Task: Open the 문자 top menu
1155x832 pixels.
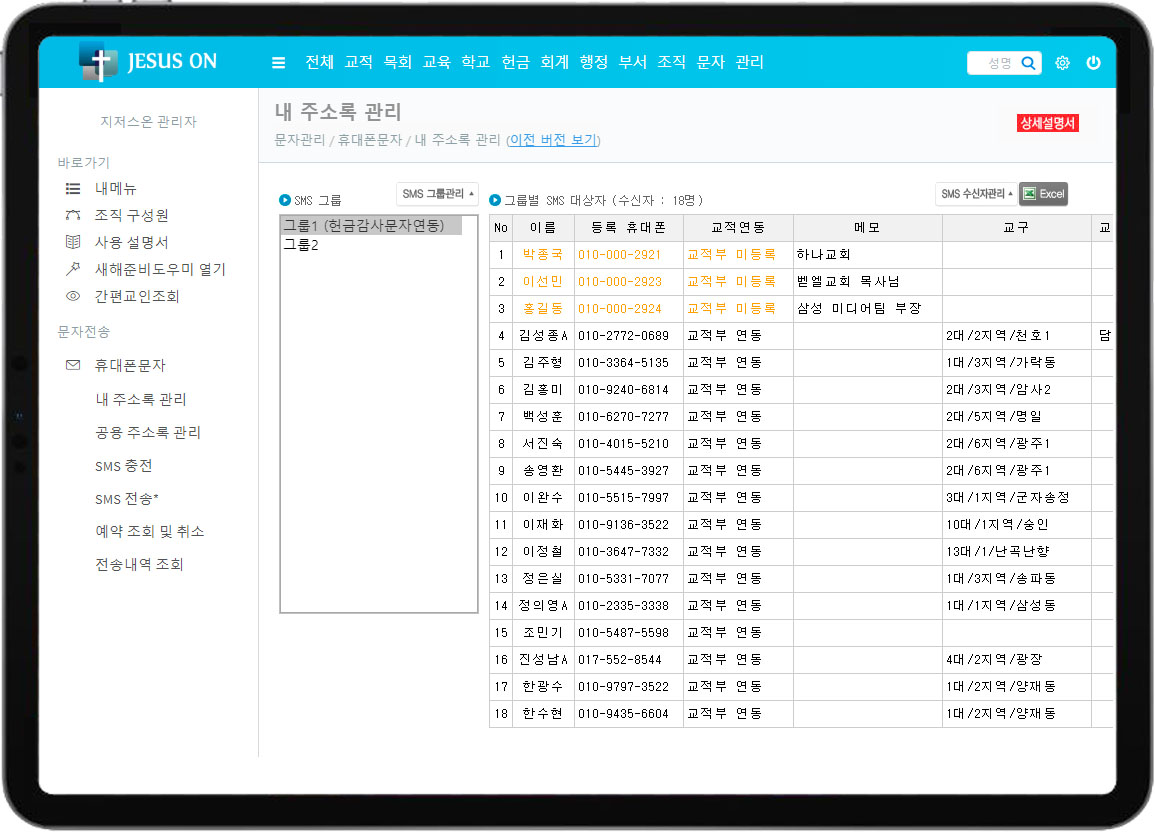Action: click(710, 62)
